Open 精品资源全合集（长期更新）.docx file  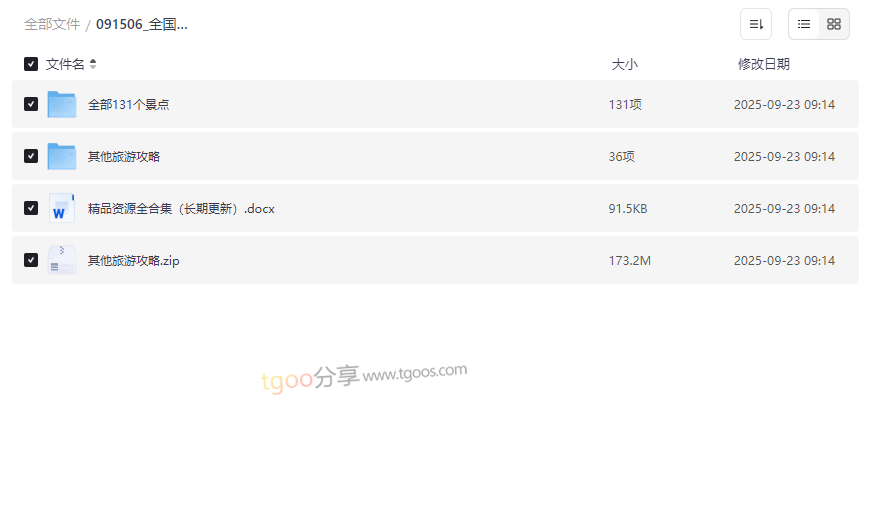point(181,208)
